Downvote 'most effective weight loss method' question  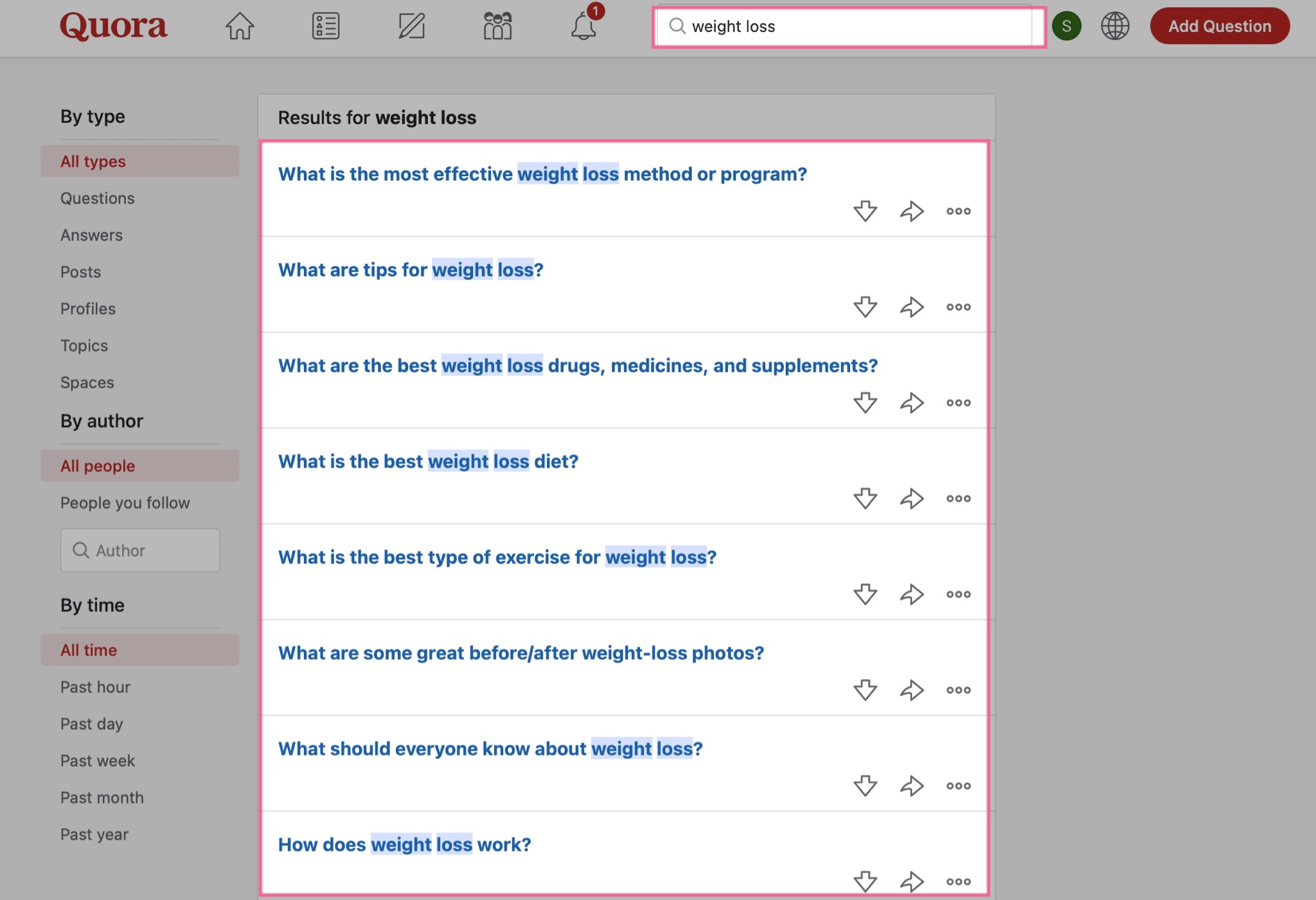866,211
